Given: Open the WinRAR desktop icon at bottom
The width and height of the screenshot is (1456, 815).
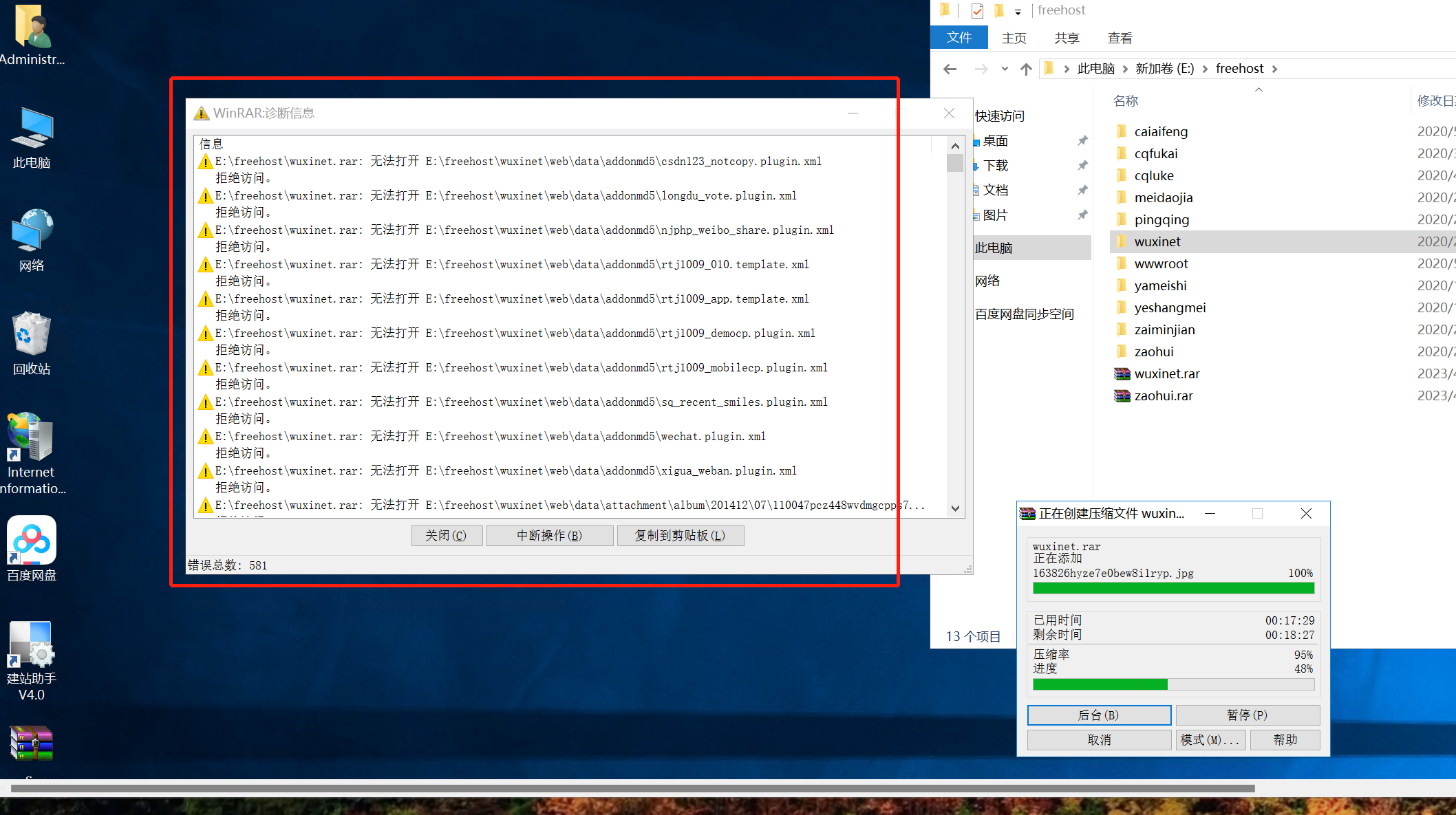Looking at the screenshot, I should click(x=32, y=743).
